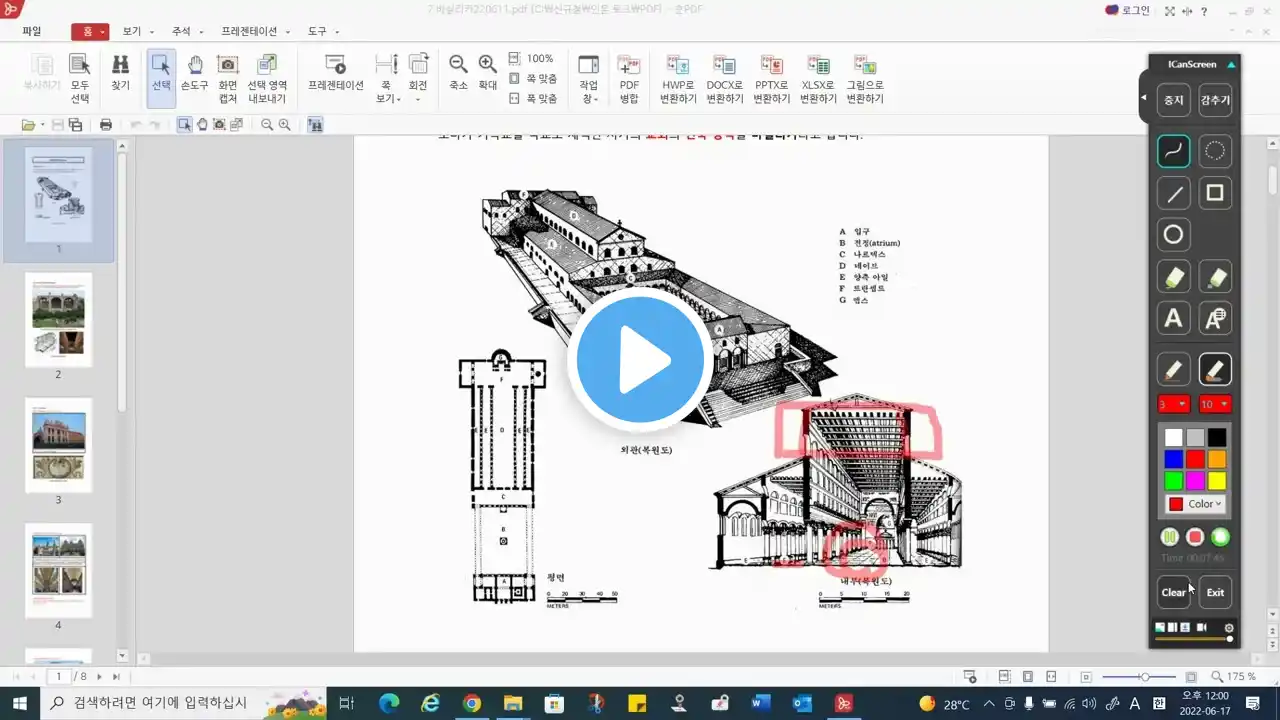Click the white-green record button in ICanScreen

pyautogui.click(x=1220, y=537)
